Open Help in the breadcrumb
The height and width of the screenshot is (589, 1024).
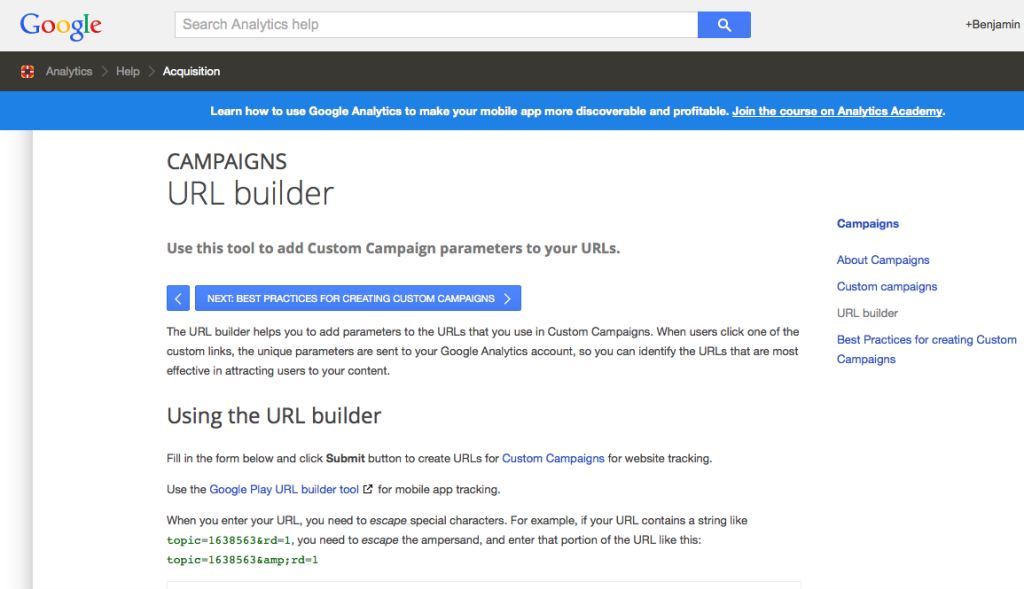click(128, 72)
